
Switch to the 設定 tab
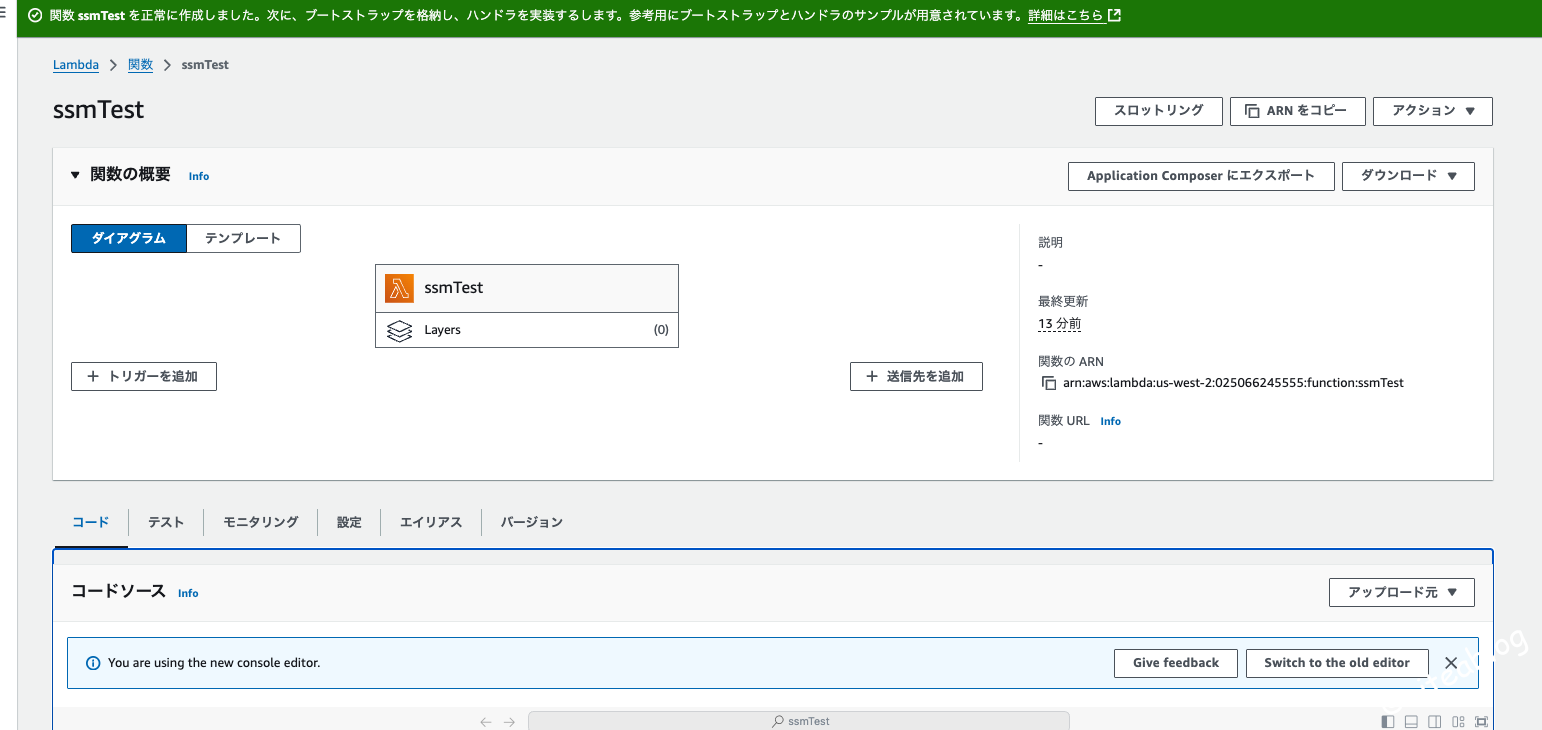tap(349, 522)
